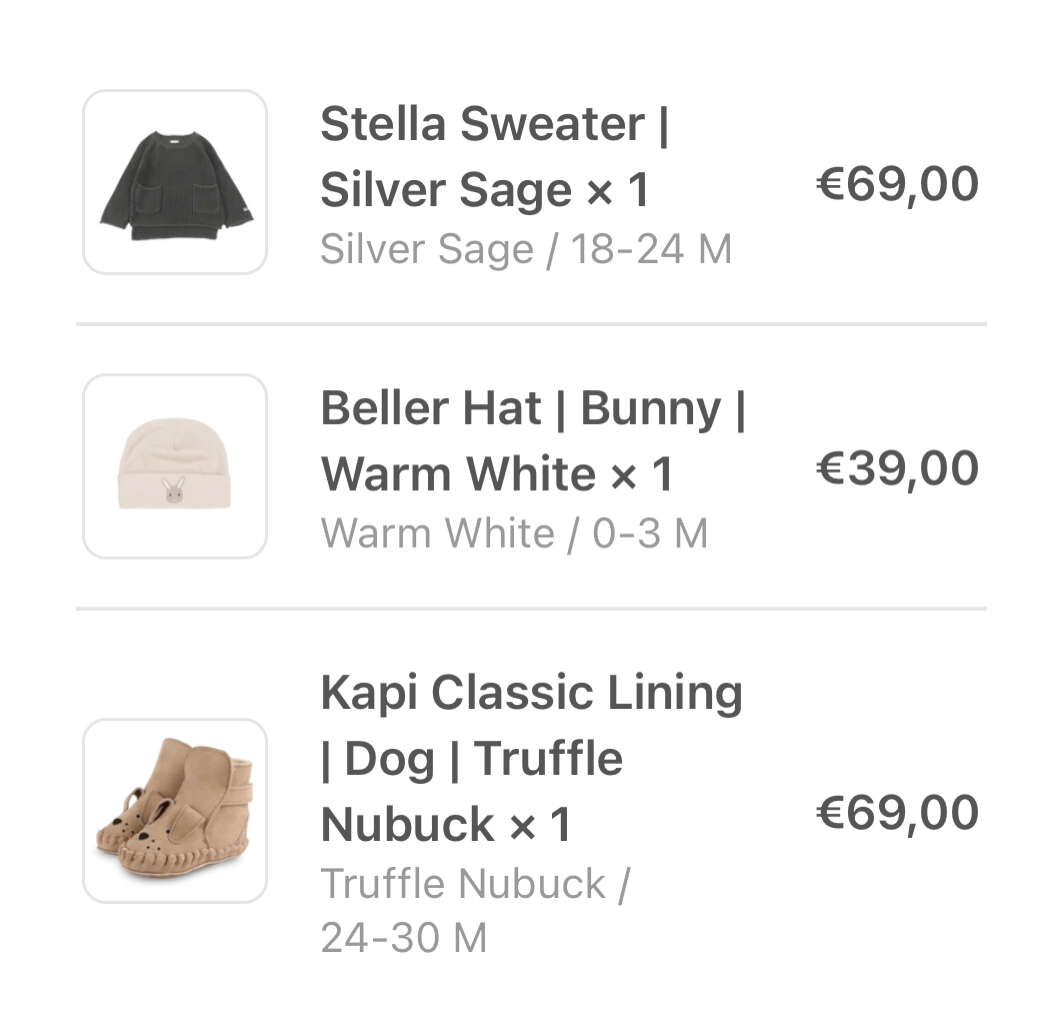Select the Stella Sweater Silver Sage title

pyautogui.click(x=495, y=157)
